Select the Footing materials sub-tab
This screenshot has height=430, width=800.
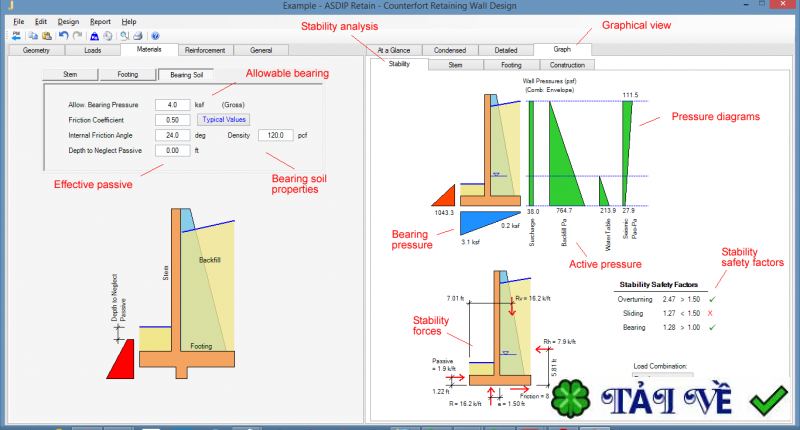(x=128, y=74)
